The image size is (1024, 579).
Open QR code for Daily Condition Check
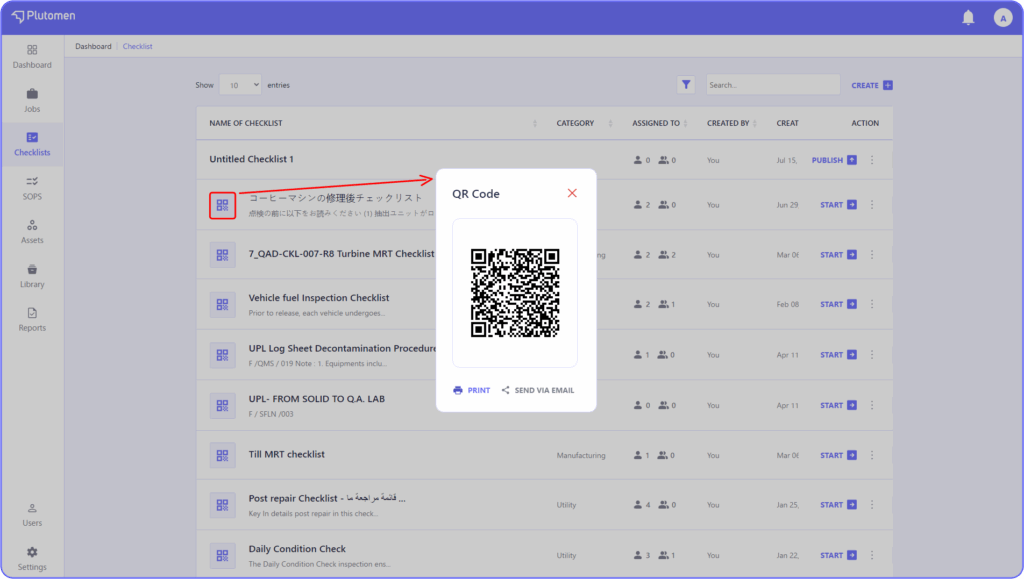click(x=223, y=556)
